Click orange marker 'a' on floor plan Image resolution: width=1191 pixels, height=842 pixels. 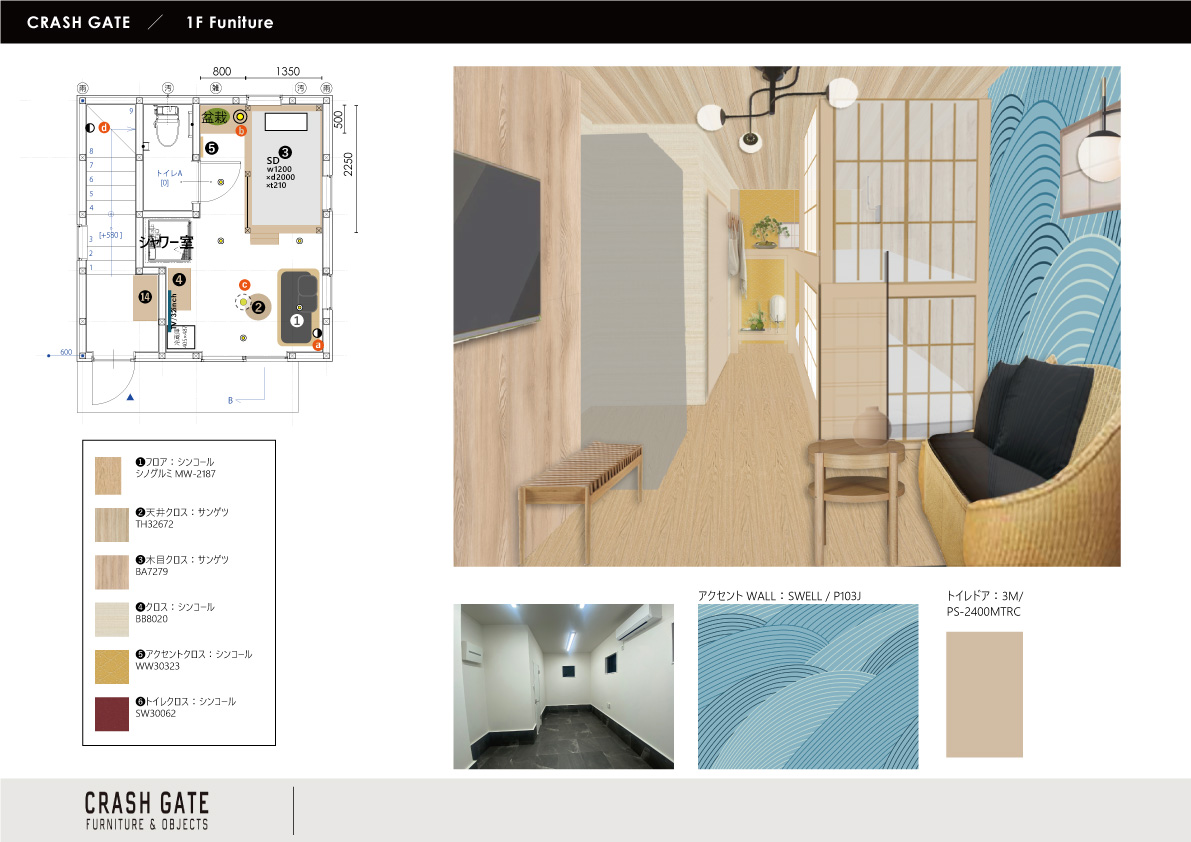(x=319, y=345)
